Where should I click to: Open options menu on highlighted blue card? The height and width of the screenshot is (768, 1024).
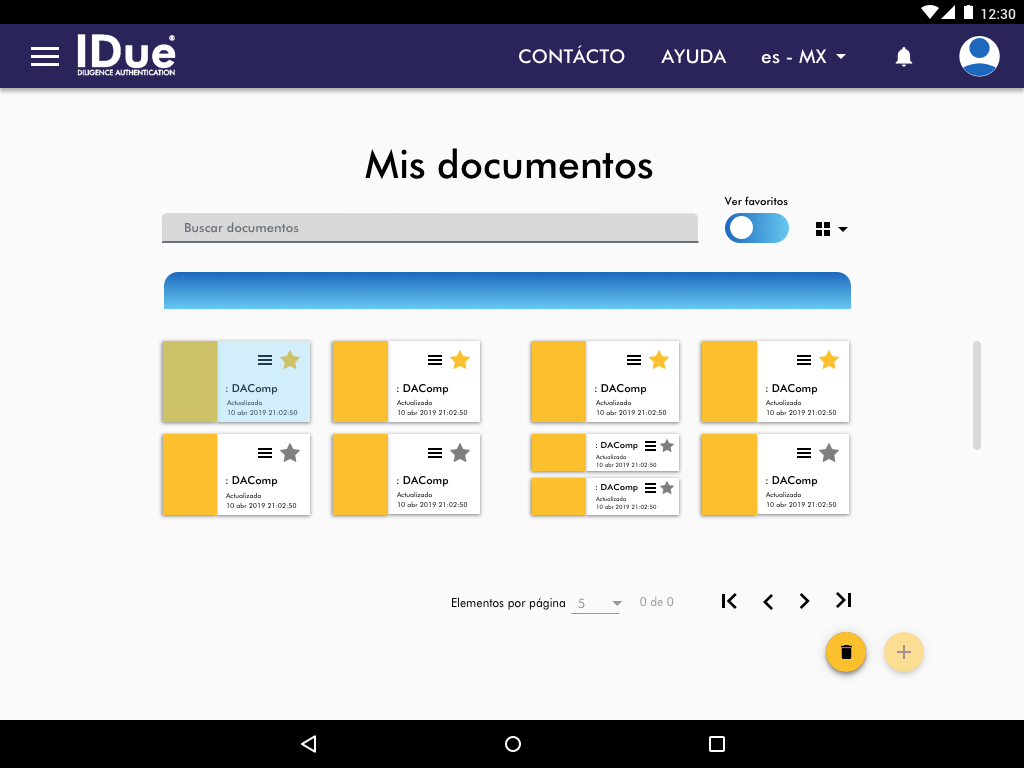[x=265, y=360]
